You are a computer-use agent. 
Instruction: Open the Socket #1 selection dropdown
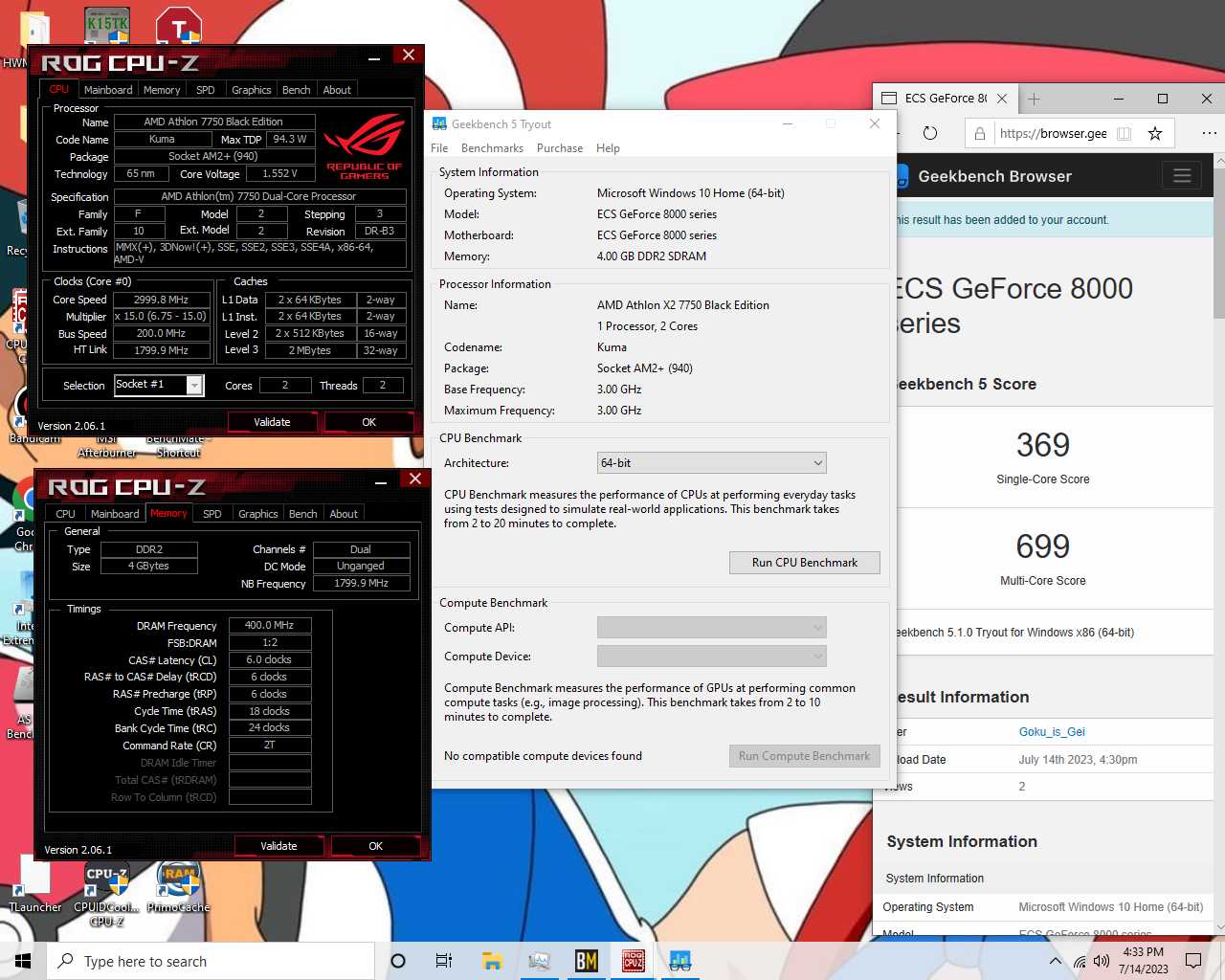click(x=195, y=385)
